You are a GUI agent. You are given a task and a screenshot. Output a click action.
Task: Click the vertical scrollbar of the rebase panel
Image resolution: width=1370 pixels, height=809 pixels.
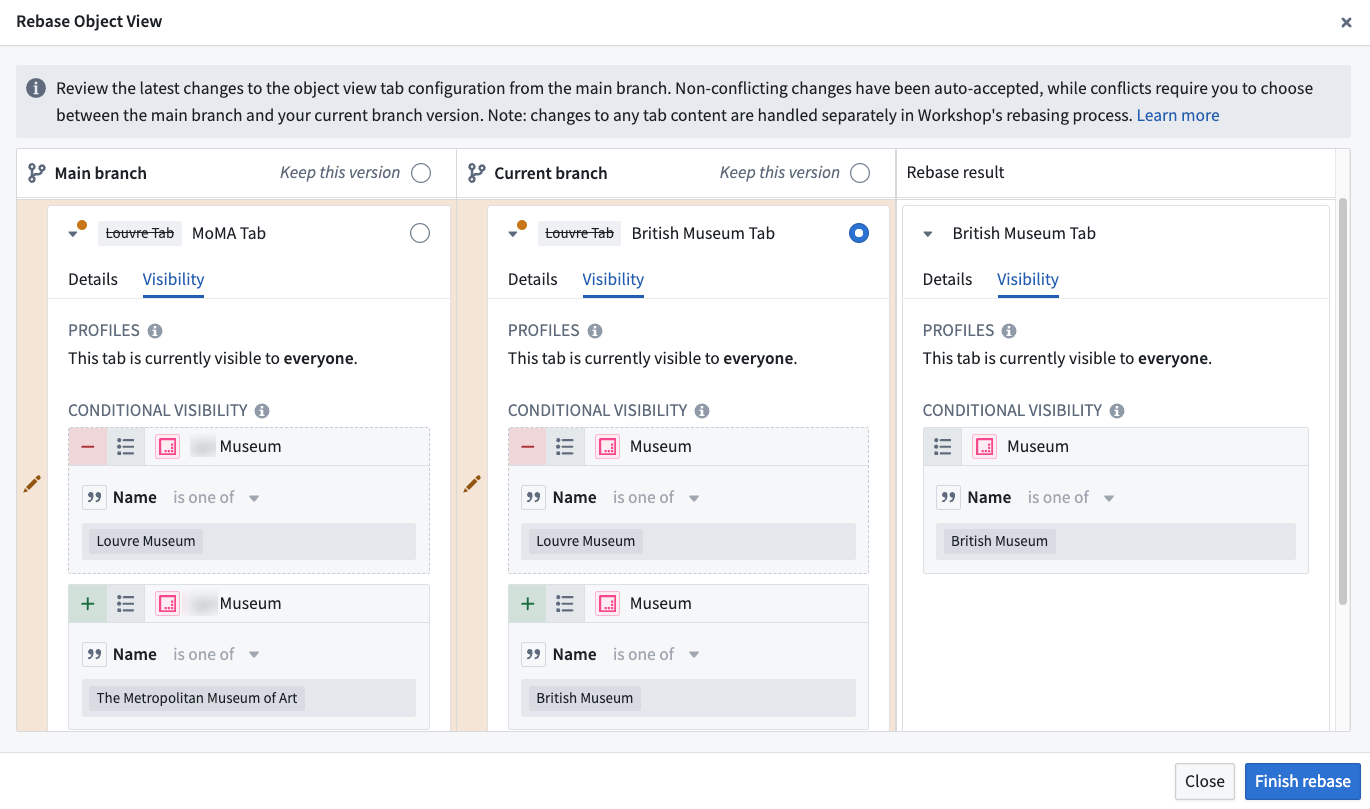1343,400
